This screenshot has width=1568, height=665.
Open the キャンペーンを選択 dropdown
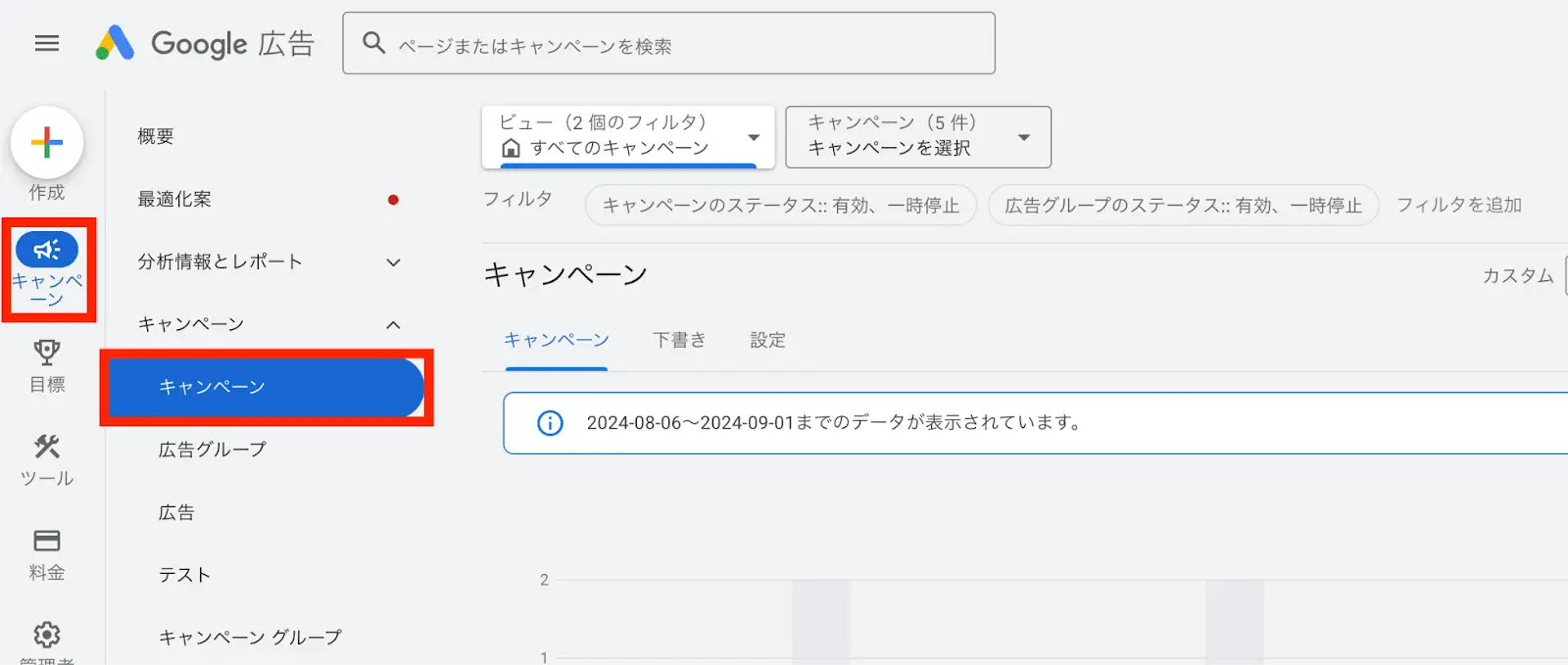(916, 137)
